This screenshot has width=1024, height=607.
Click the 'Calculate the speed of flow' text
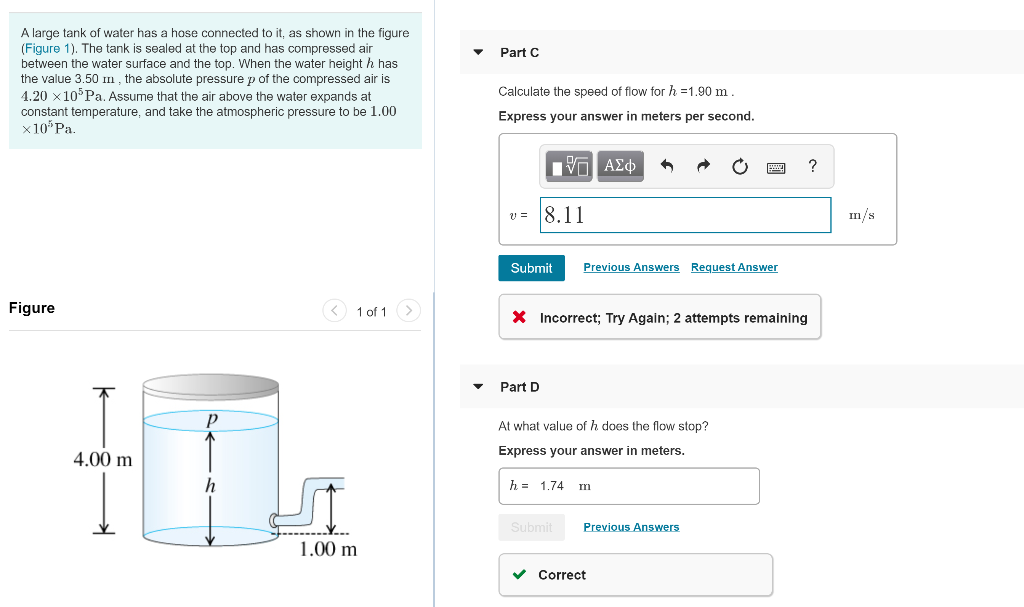pos(616,91)
